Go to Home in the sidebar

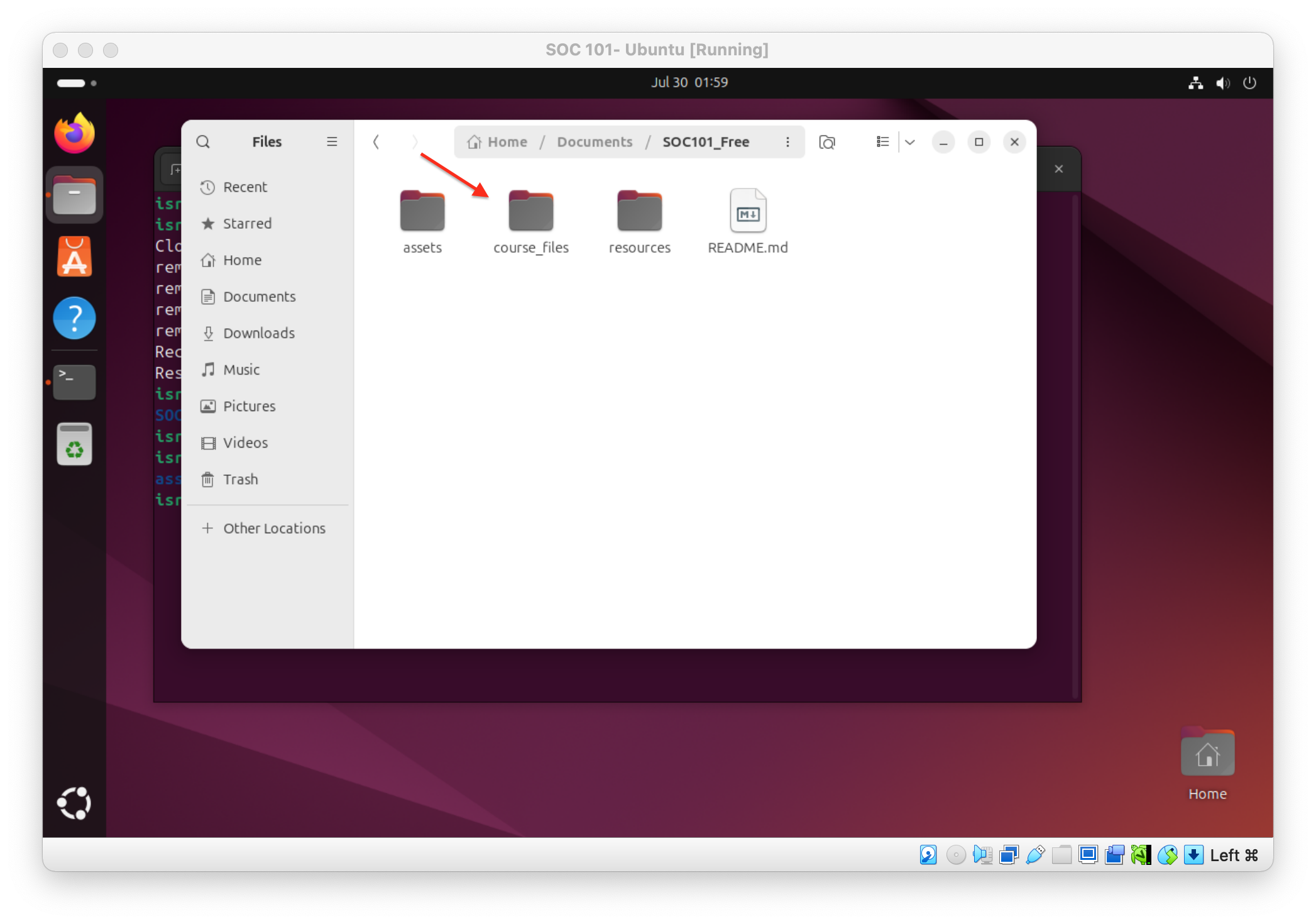click(268, 260)
